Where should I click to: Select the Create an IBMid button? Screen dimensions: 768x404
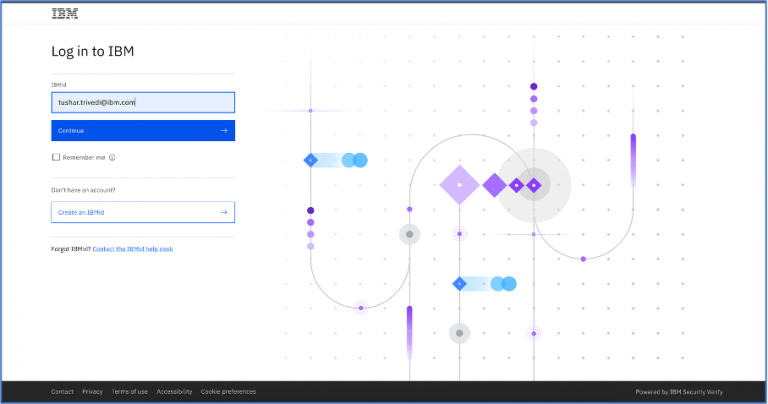(142, 212)
